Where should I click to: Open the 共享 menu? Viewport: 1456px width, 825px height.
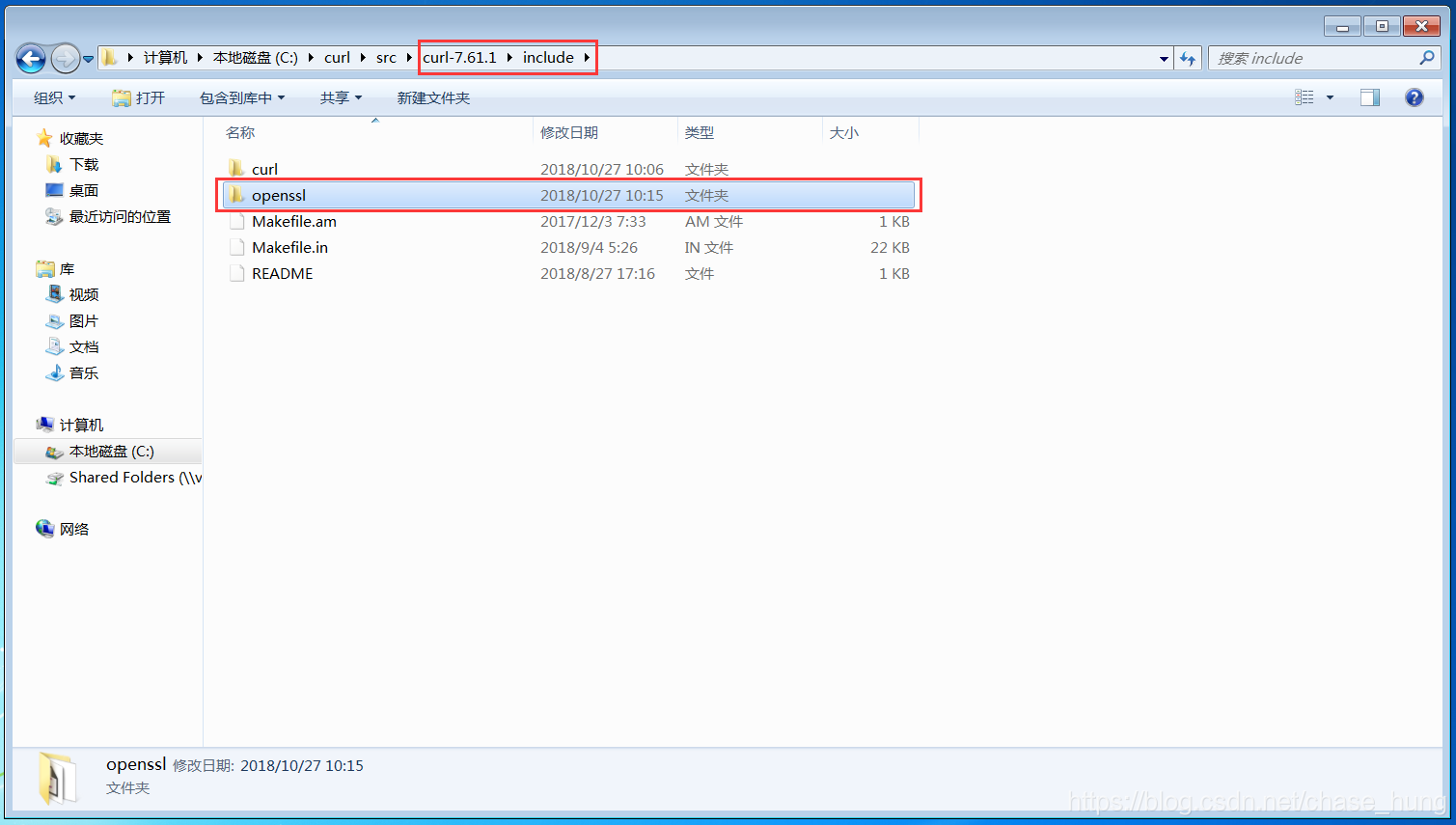click(341, 97)
